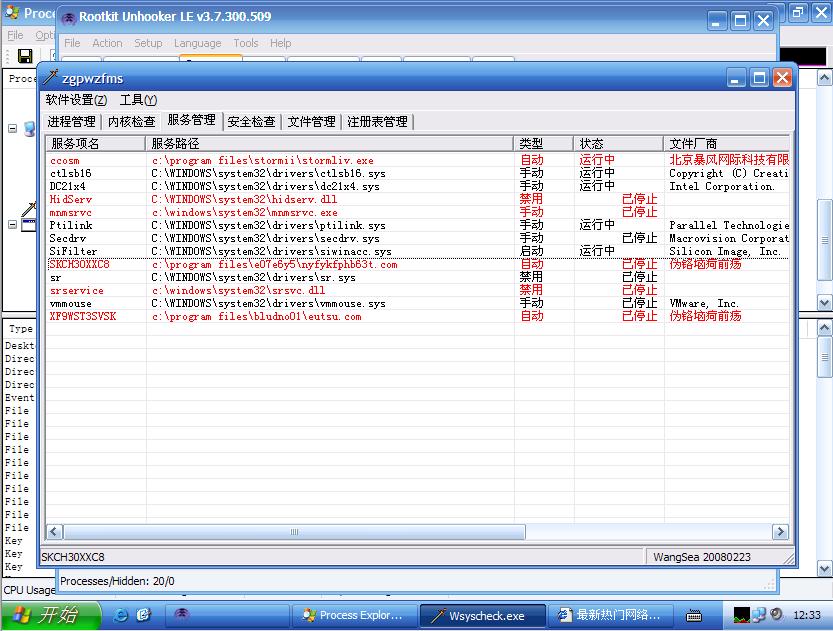
Task: Open File menu in Rootkit Unhooker
Action: pyautogui.click(x=72, y=43)
